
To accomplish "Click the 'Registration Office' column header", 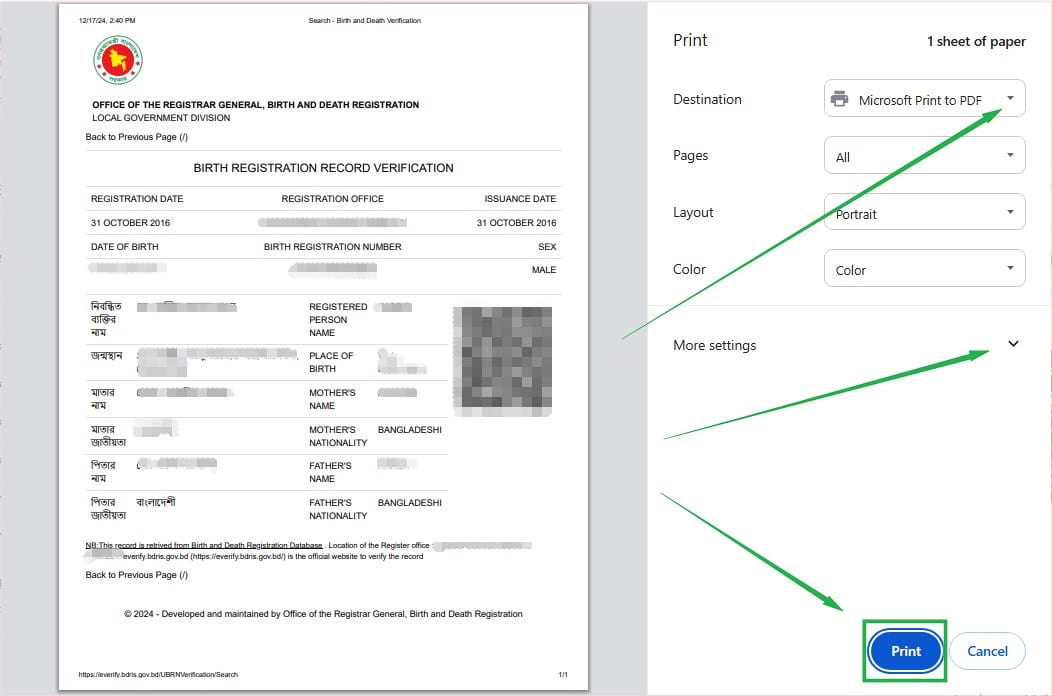I will coord(332,199).
